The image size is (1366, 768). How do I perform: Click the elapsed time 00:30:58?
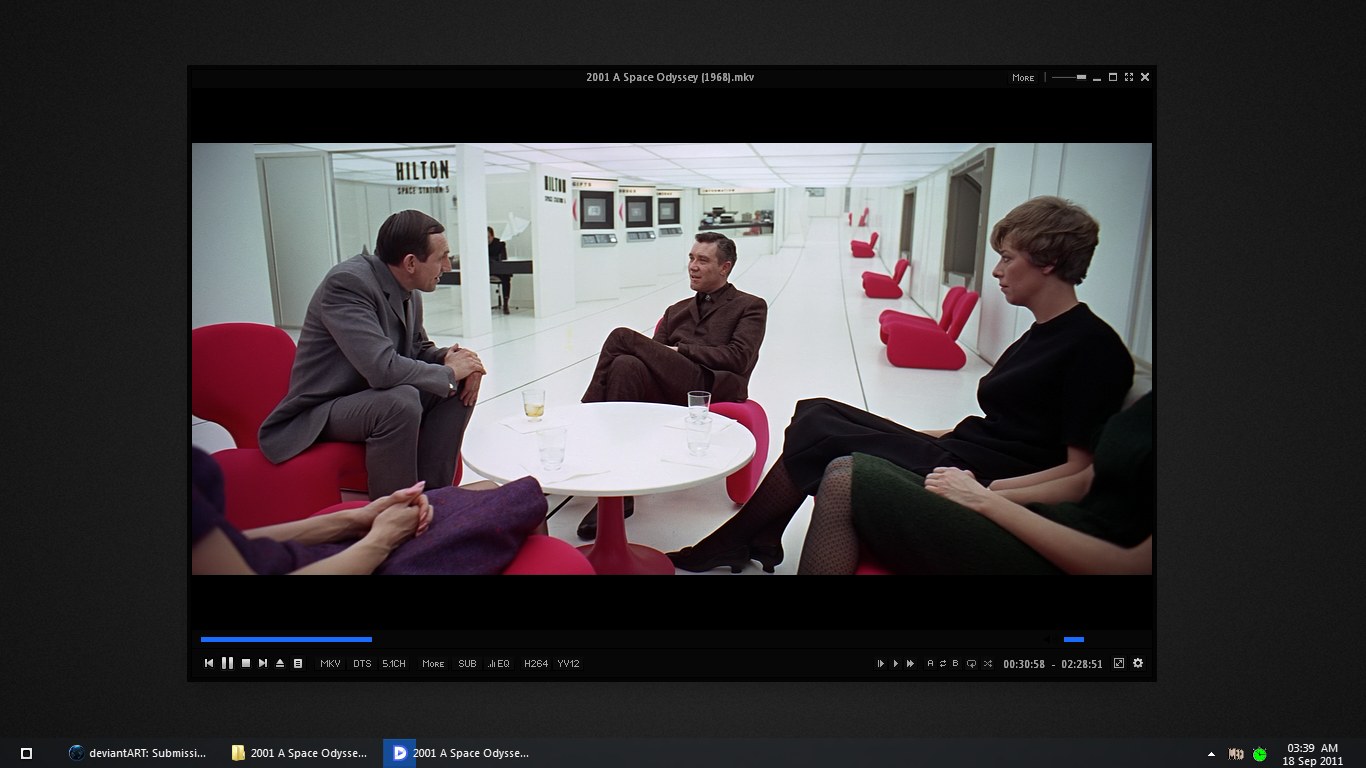coord(1024,664)
